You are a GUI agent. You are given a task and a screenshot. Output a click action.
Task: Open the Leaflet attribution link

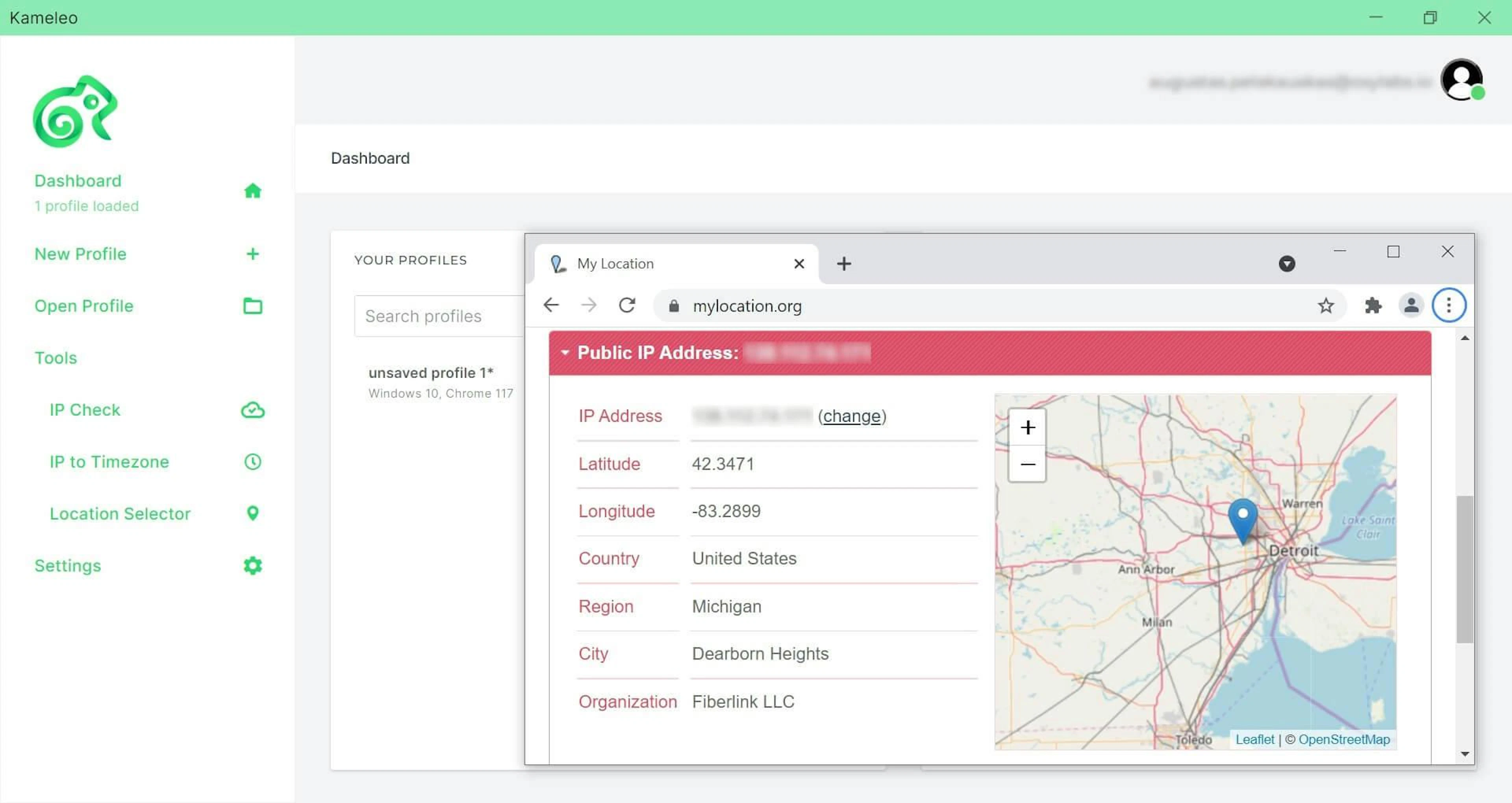(x=1255, y=740)
